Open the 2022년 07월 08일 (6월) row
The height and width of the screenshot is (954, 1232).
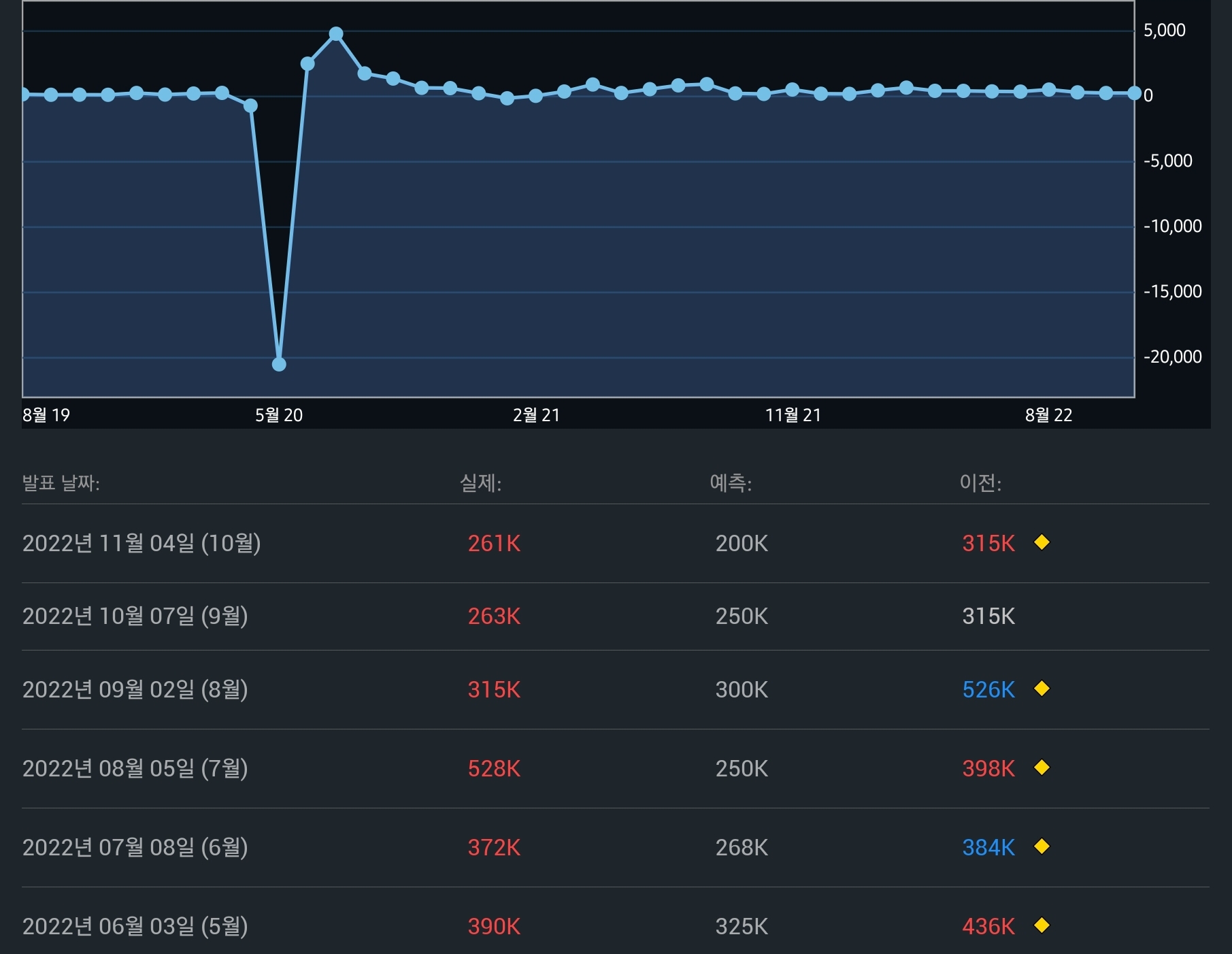615,848
